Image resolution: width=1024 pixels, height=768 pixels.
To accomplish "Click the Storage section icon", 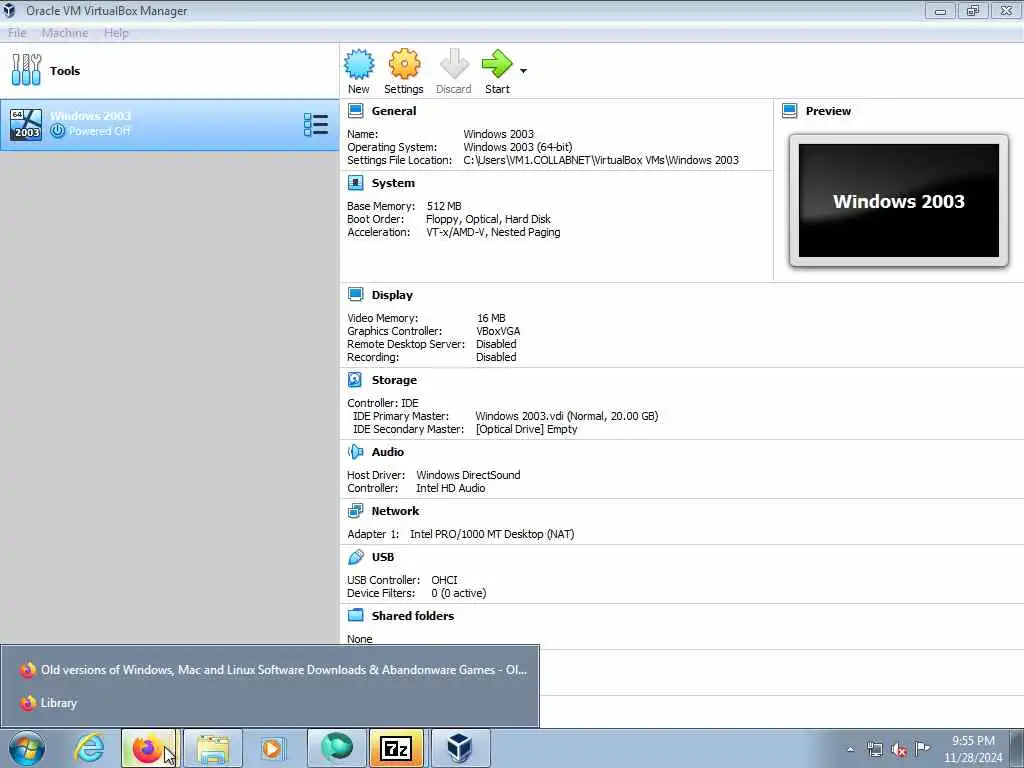I will (x=355, y=379).
